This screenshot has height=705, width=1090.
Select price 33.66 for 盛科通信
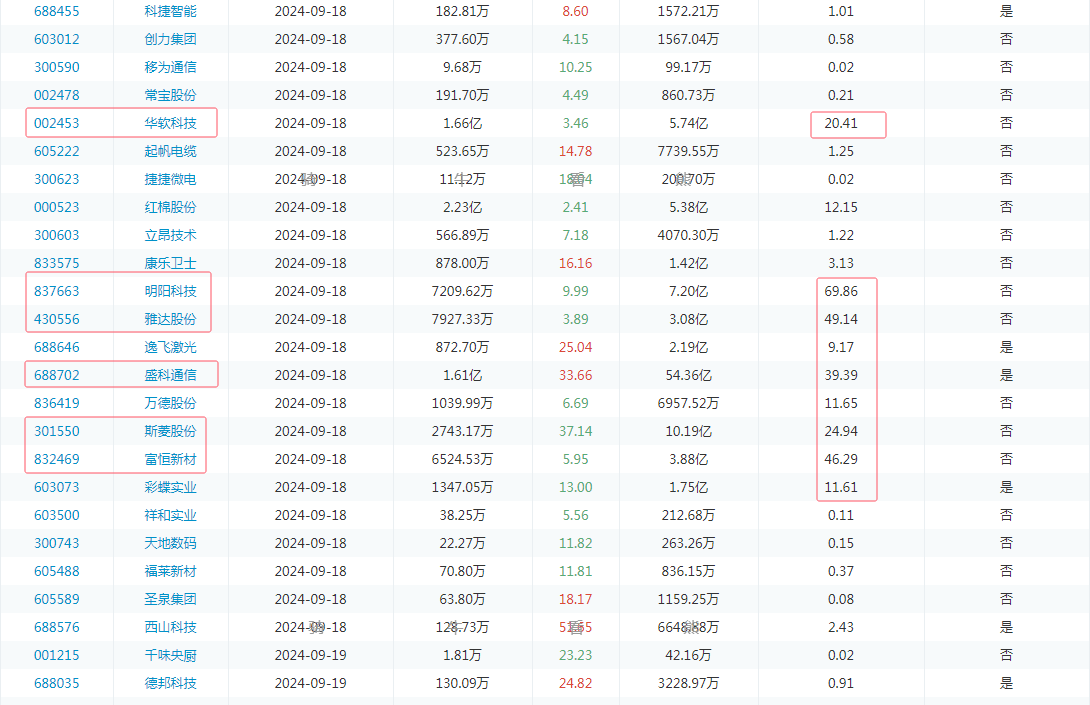click(576, 375)
